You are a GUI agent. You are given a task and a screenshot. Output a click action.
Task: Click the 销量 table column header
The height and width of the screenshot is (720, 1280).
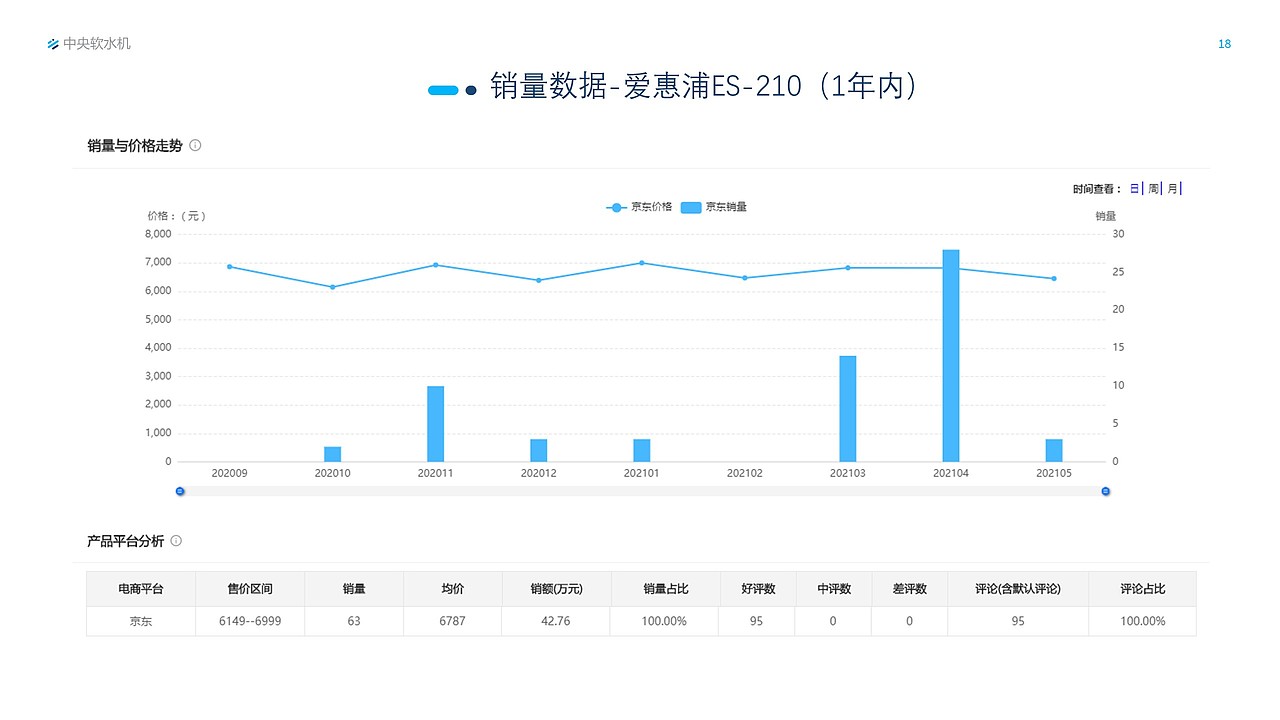354,589
